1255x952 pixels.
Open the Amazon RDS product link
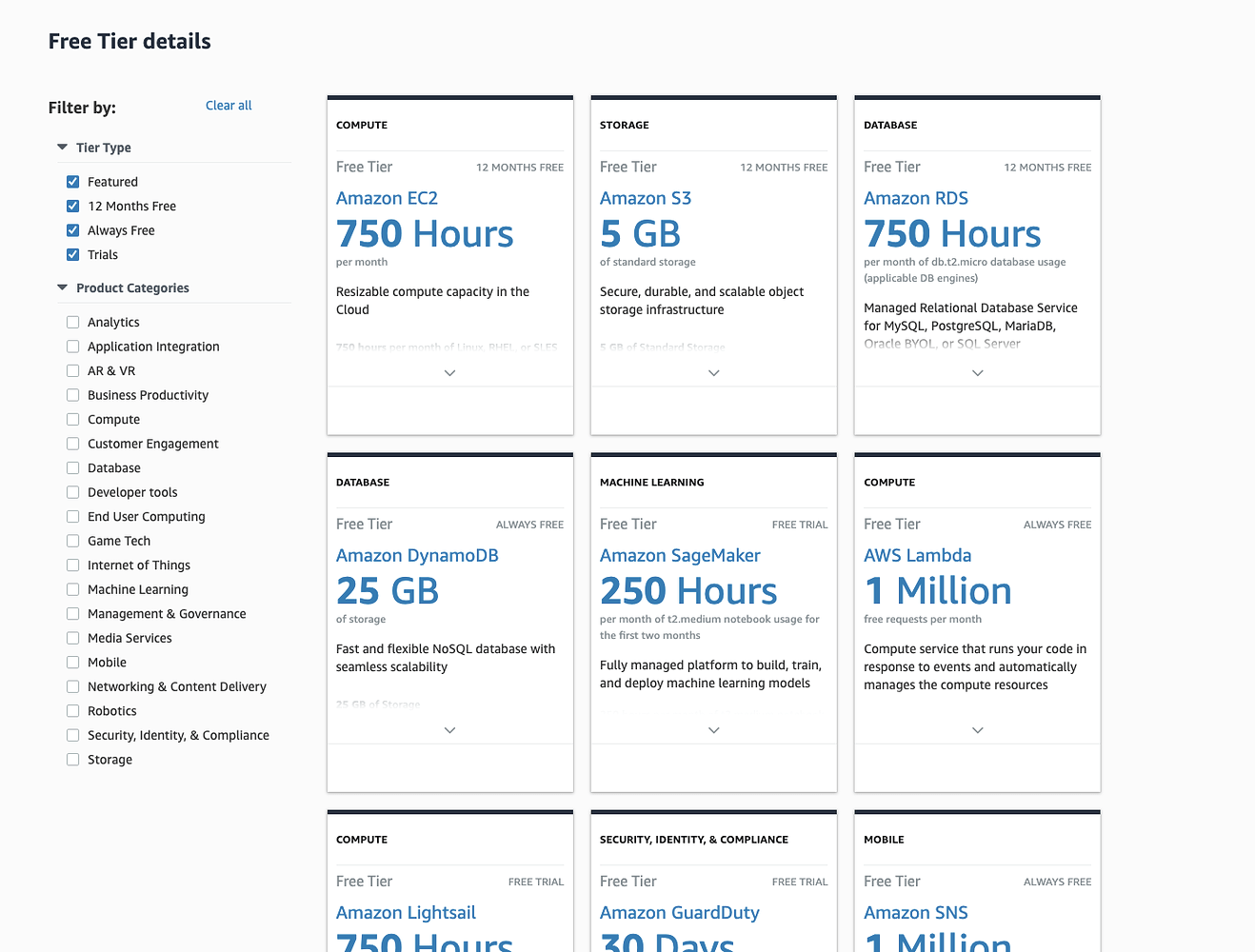pyautogui.click(x=916, y=198)
